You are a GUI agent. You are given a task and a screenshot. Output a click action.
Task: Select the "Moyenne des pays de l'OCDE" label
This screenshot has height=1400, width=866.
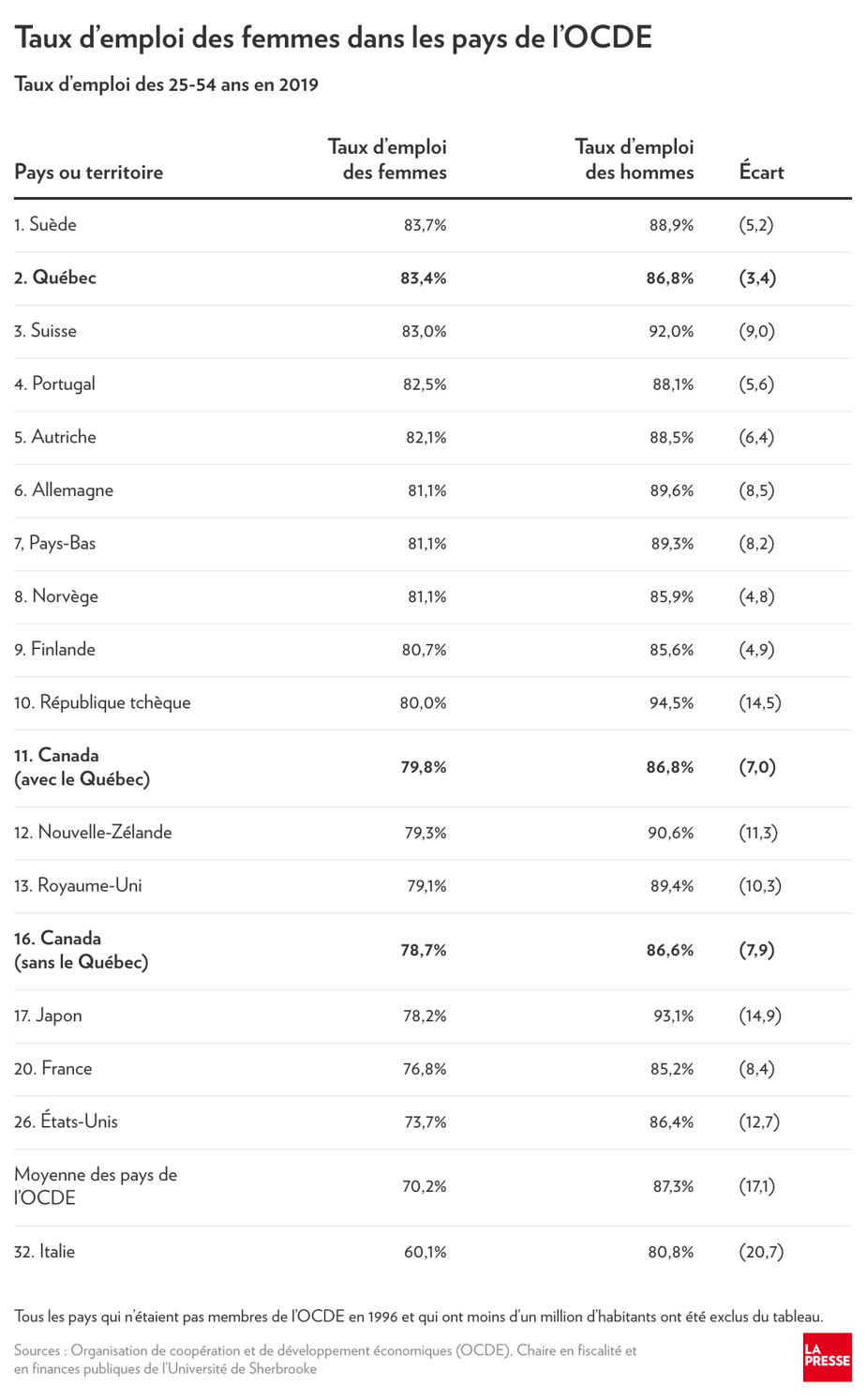click(x=96, y=1186)
